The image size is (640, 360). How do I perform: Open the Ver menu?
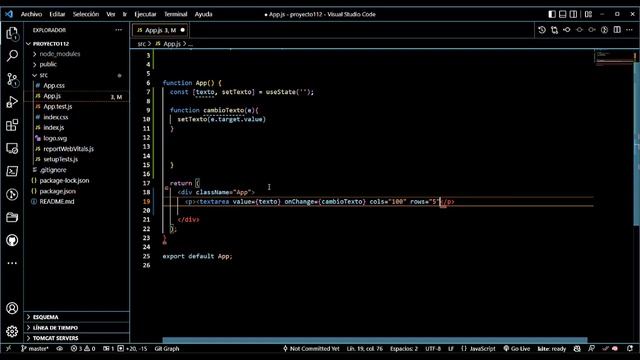coord(111,14)
